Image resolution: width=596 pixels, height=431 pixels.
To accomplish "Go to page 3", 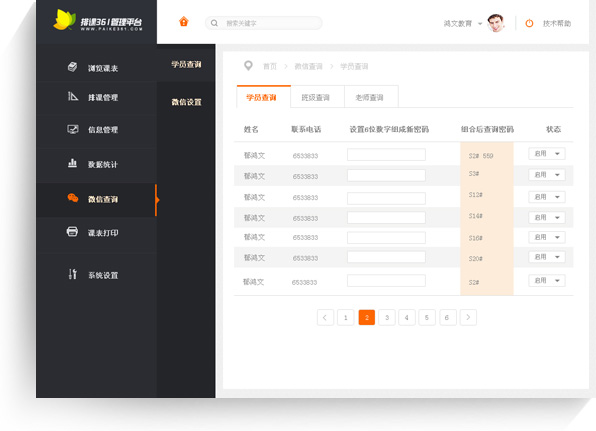I will 387,317.
